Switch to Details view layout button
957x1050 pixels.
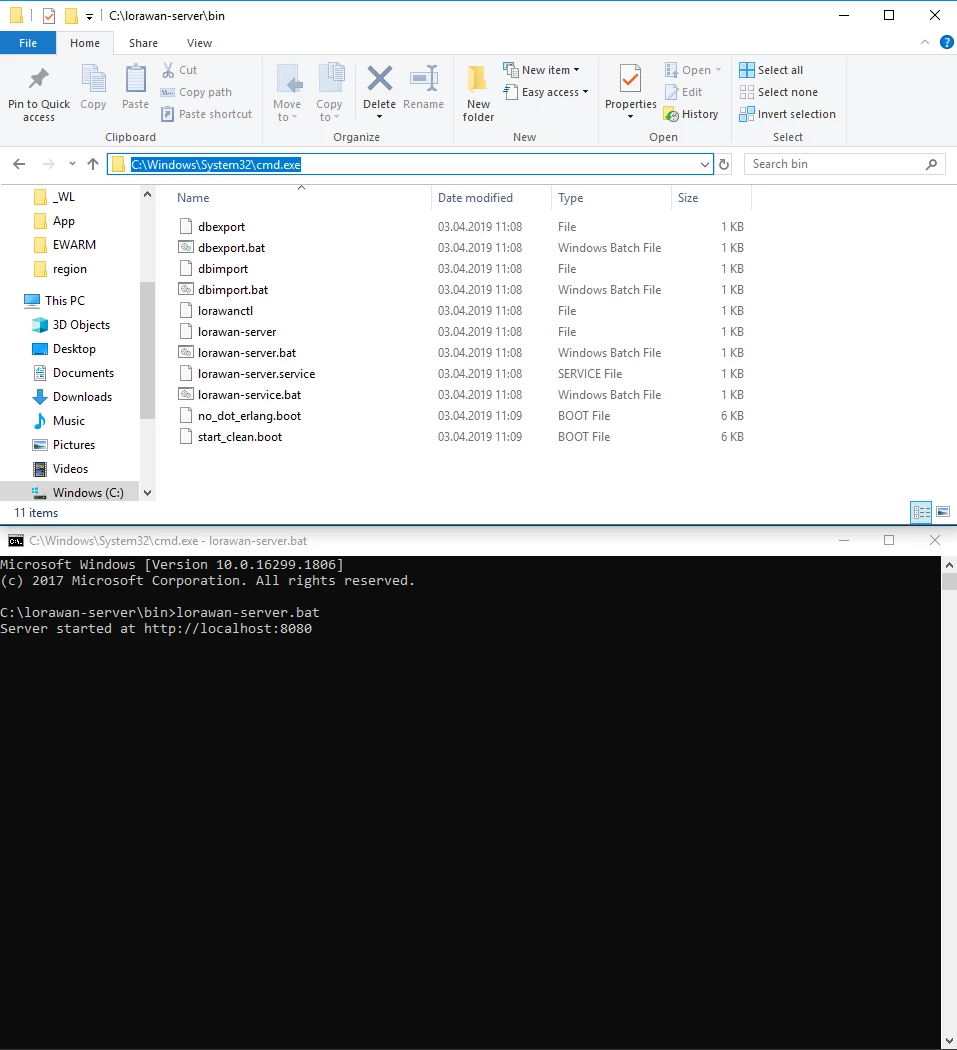click(922, 512)
